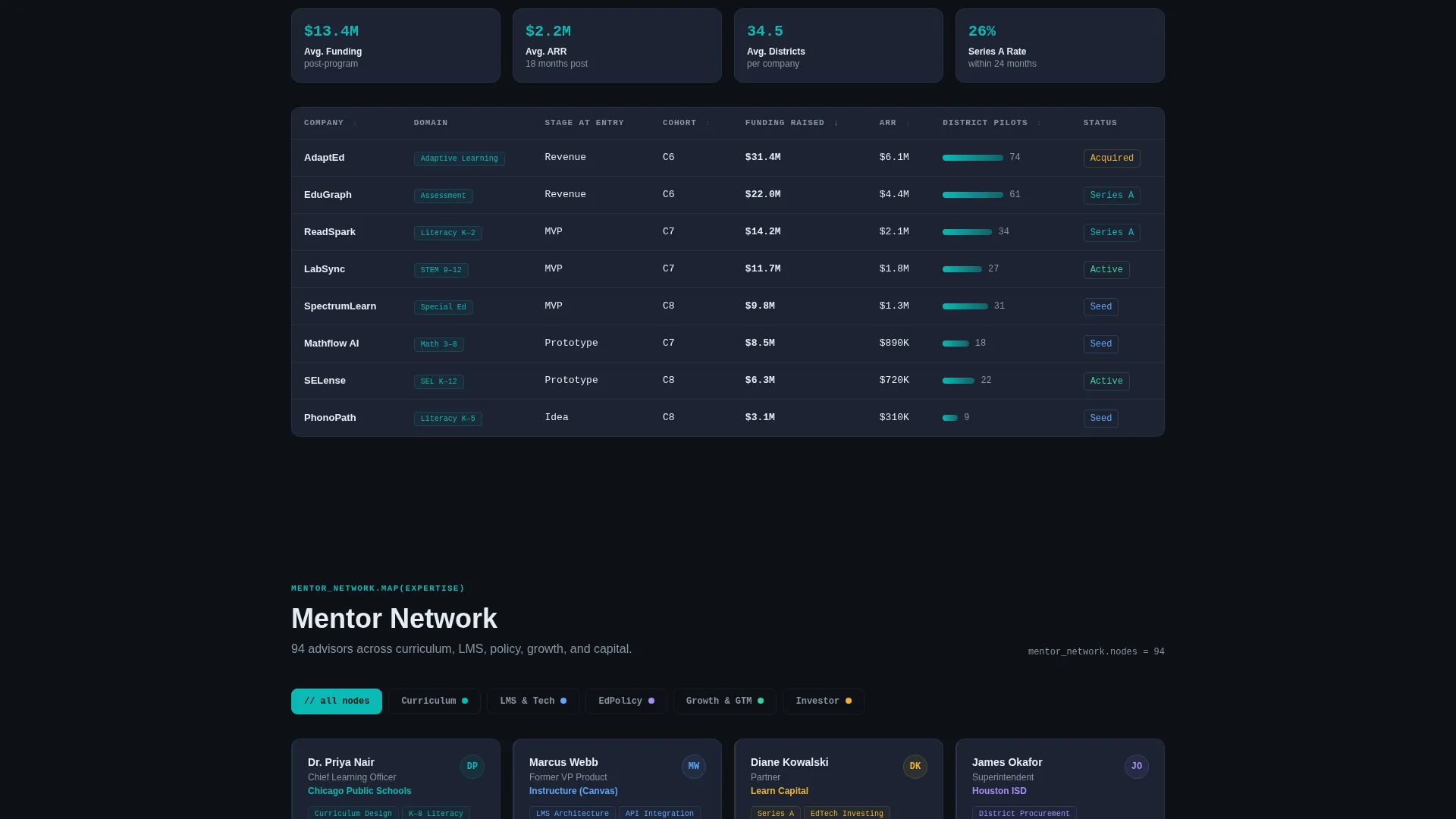Click the Seed badge for PhonoPath

pyautogui.click(x=1101, y=419)
